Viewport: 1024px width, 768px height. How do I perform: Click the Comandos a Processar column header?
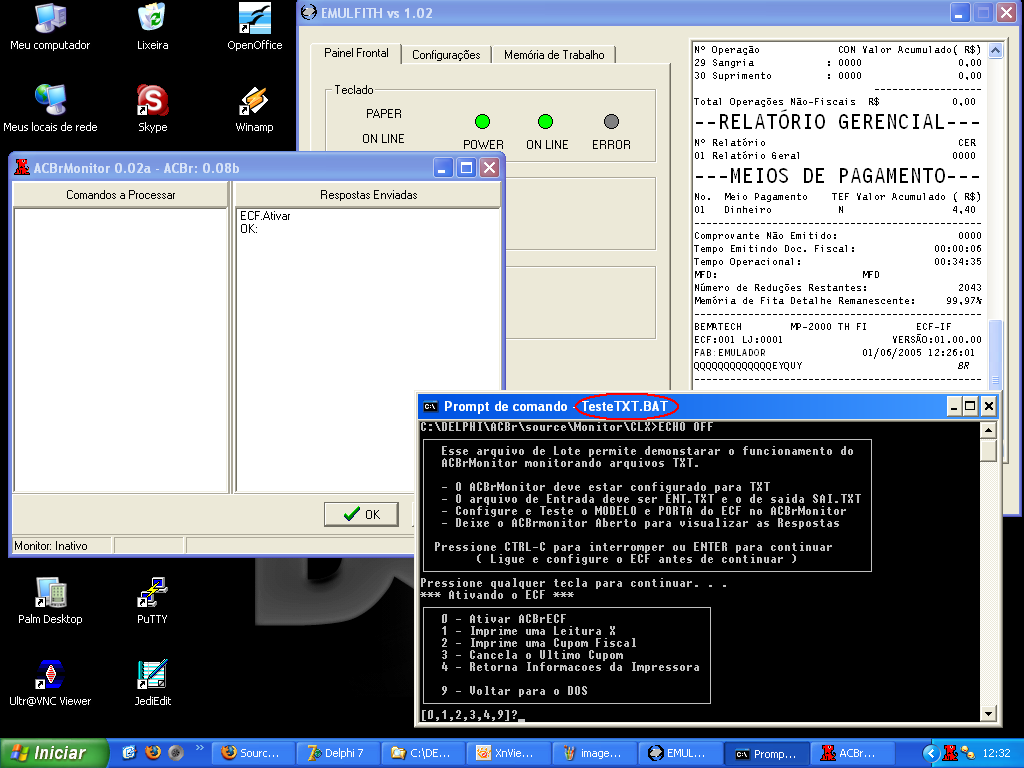point(120,195)
